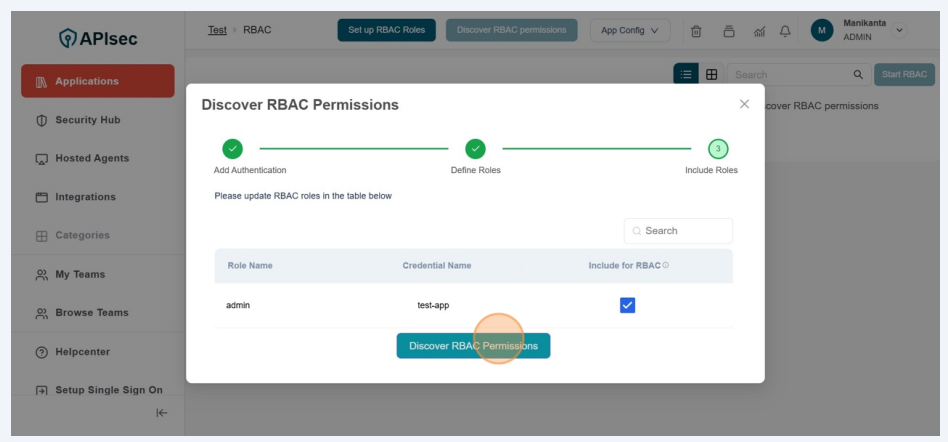Uncheck Include for RBAC for admin role
The width and height of the screenshot is (948, 442).
click(628, 305)
